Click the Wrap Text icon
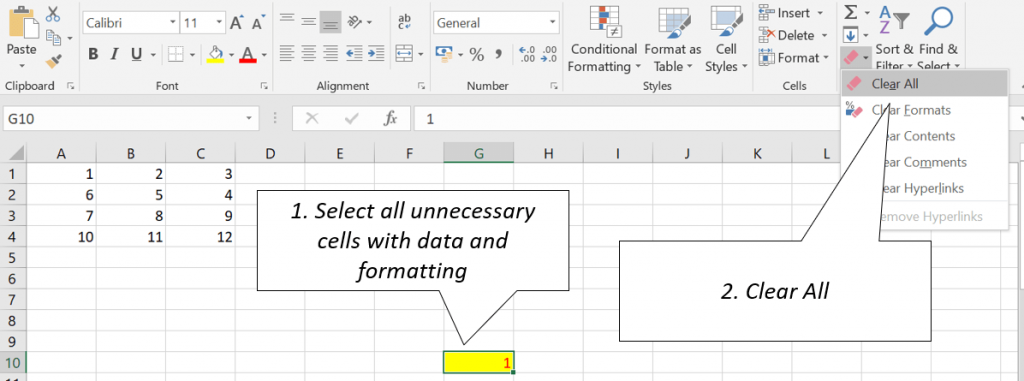Screen dimensions: 1024x381 (405, 22)
